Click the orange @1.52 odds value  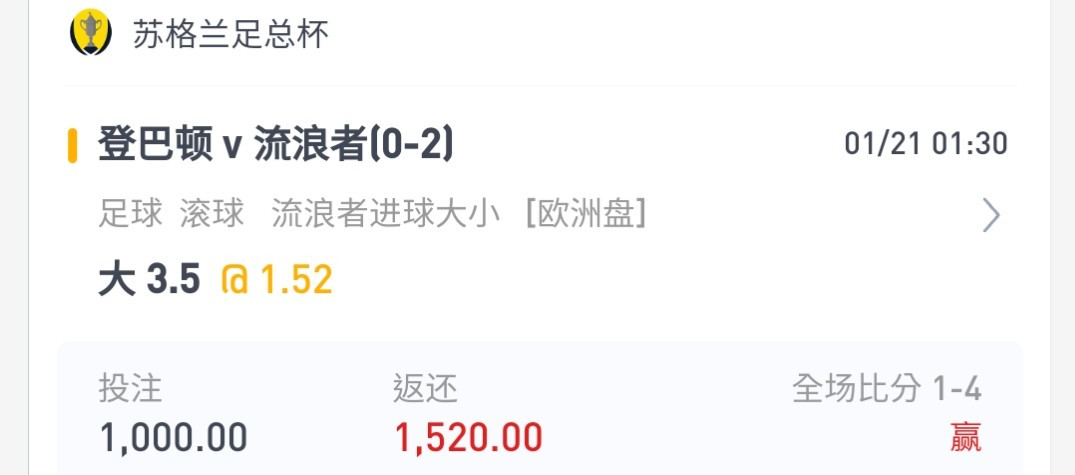tap(277, 280)
